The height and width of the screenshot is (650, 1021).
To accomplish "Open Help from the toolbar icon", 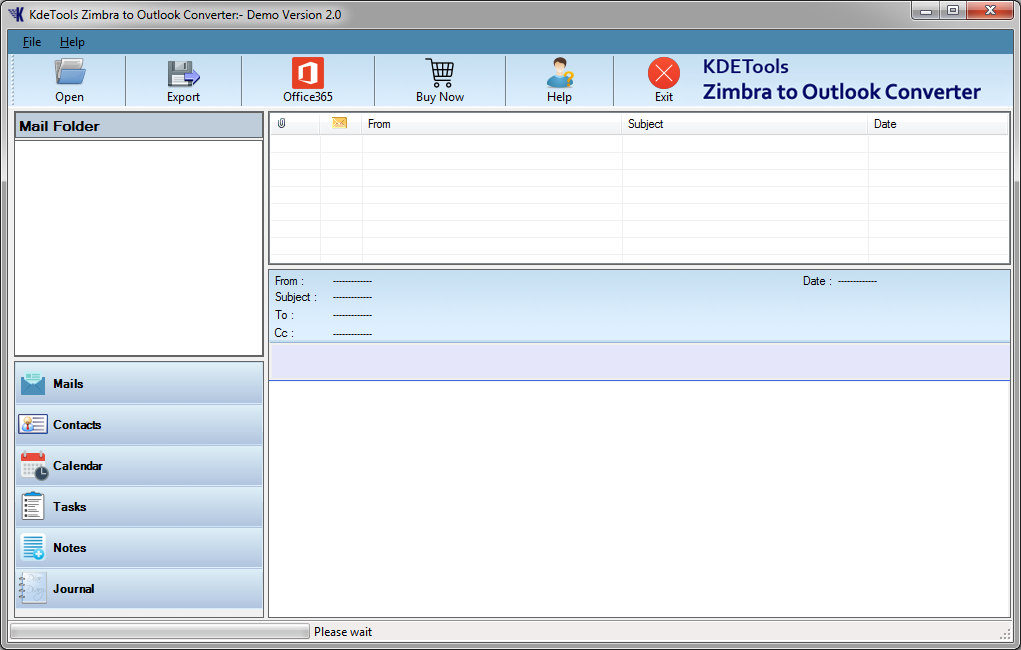I will coord(560,73).
